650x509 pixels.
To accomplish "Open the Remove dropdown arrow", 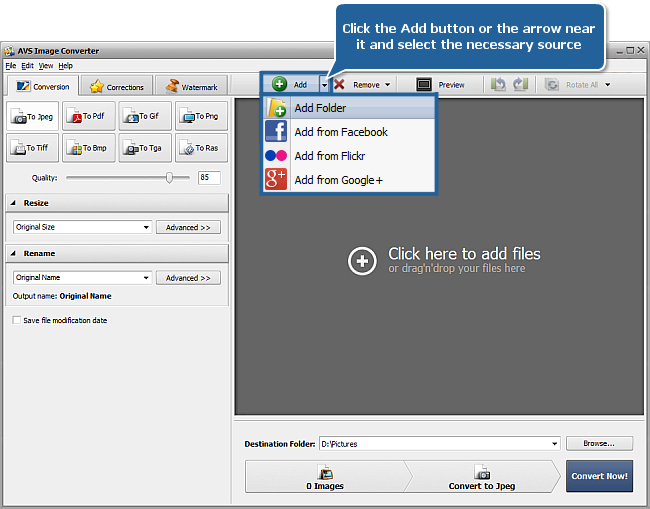I will tap(388, 85).
